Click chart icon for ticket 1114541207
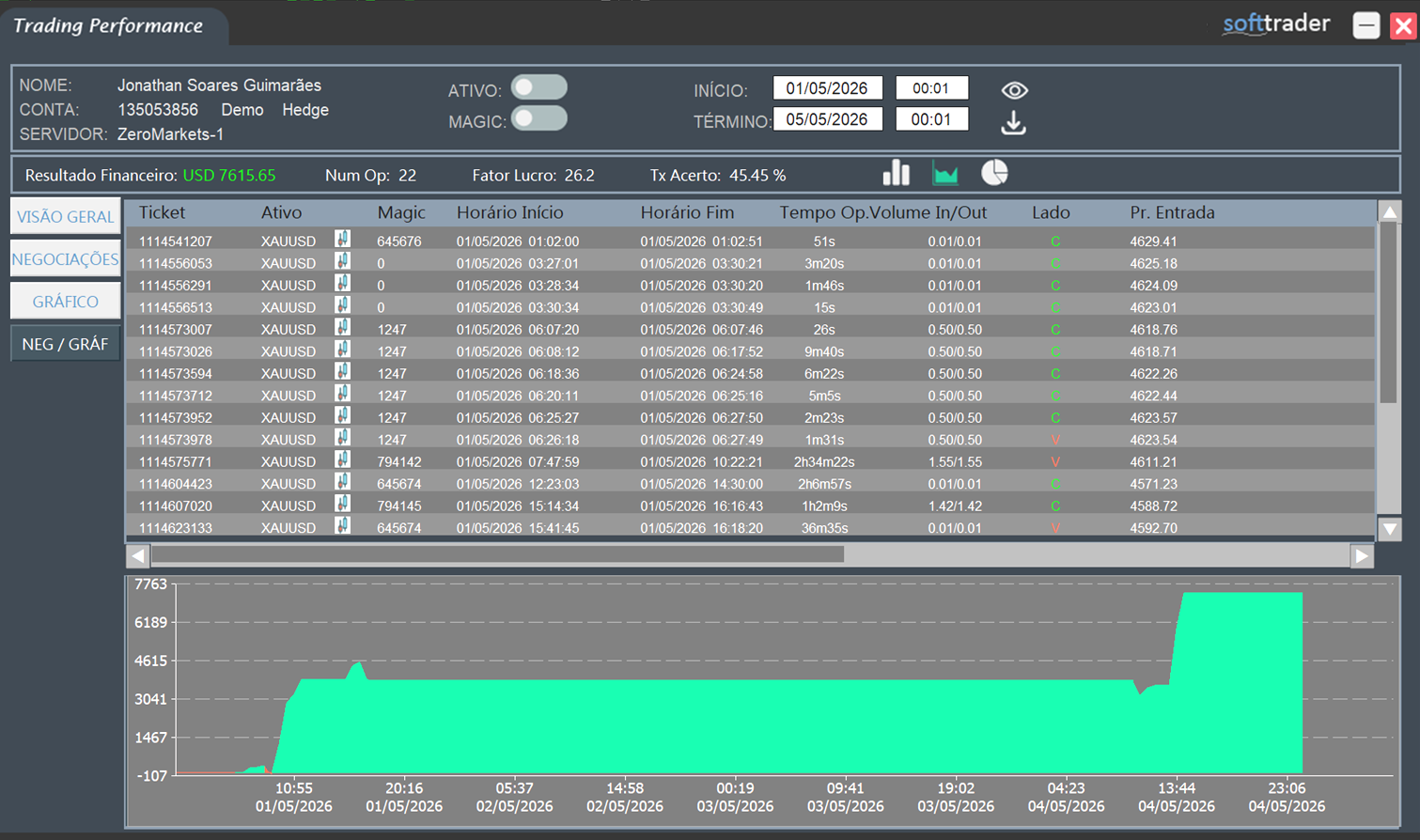 coord(343,240)
